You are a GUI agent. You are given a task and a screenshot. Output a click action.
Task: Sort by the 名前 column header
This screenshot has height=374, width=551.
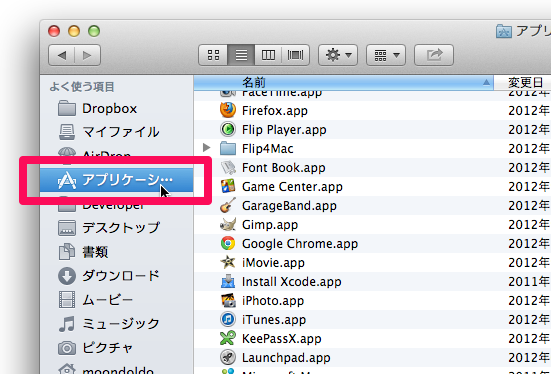click(343, 83)
